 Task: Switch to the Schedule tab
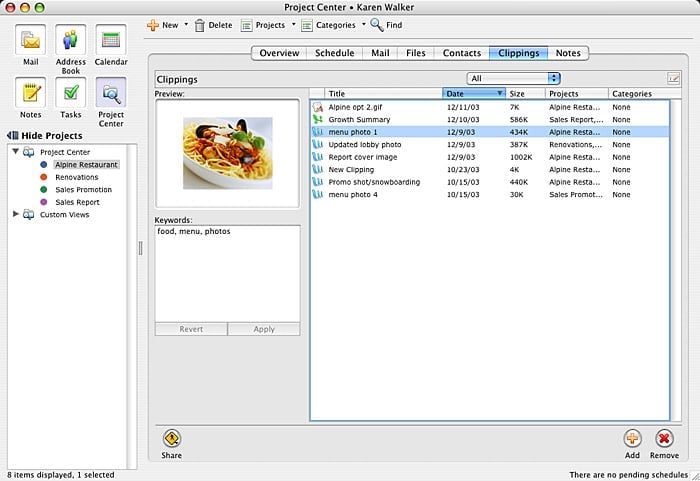pos(334,53)
